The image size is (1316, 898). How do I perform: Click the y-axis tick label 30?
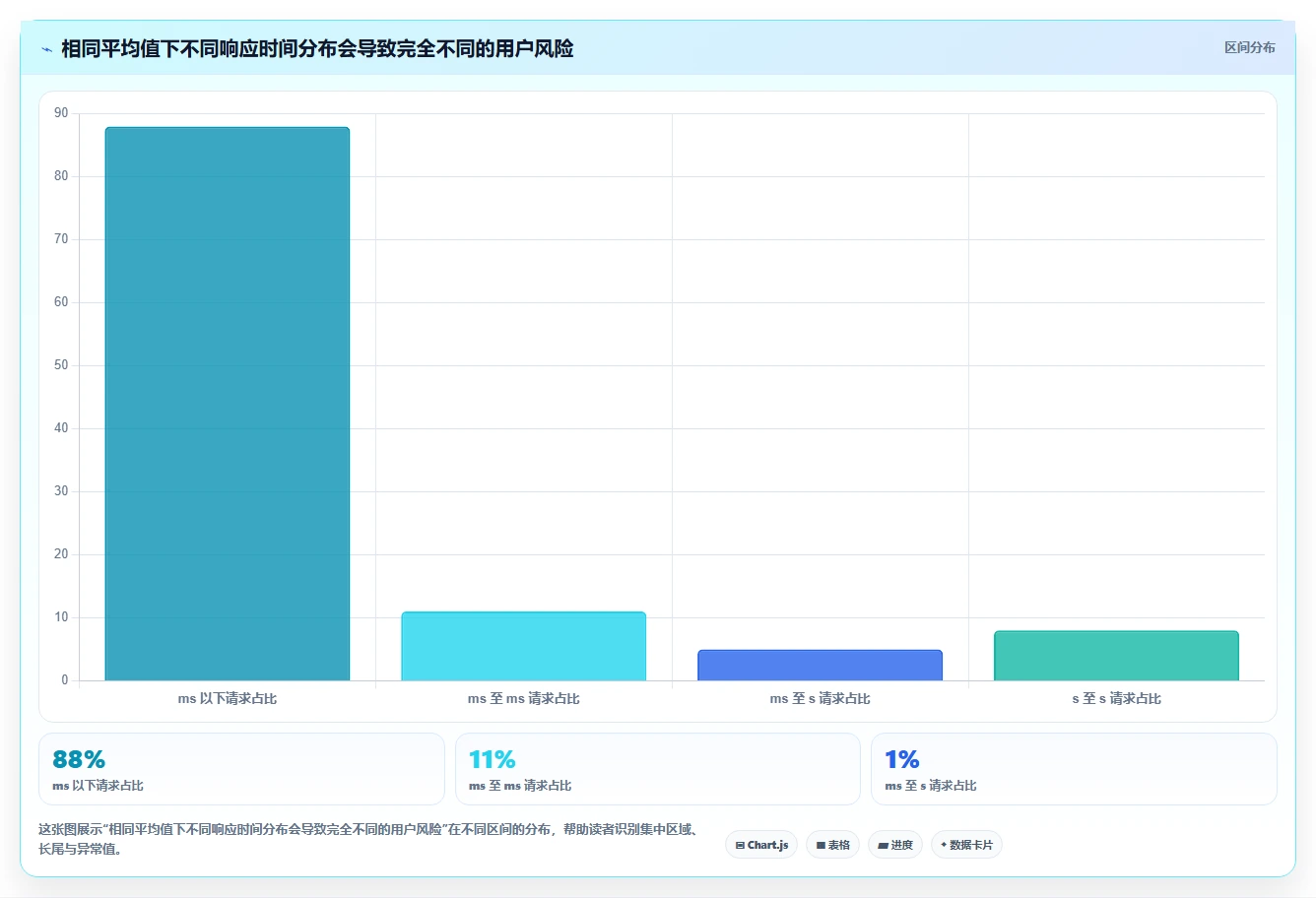[62, 491]
